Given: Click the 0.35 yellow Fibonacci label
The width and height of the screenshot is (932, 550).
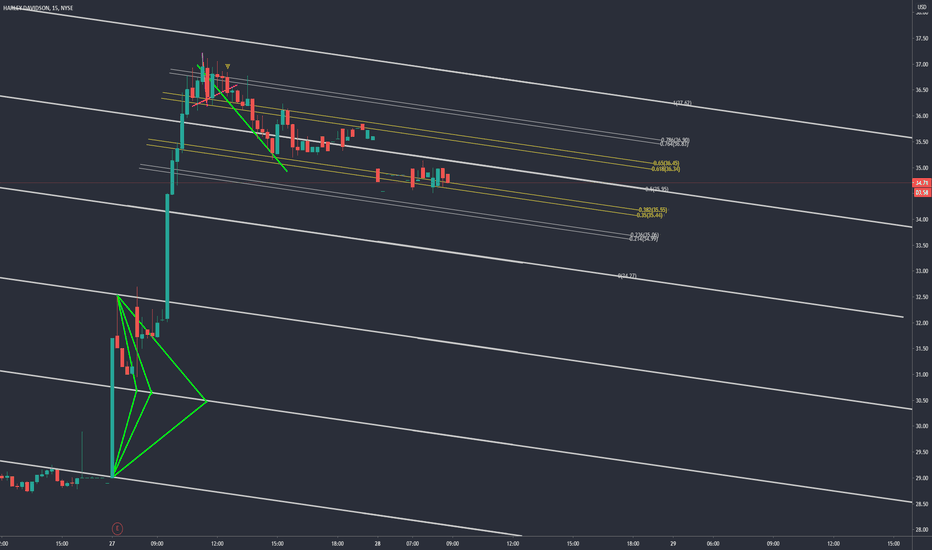Looking at the screenshot, I should [650, 215].
